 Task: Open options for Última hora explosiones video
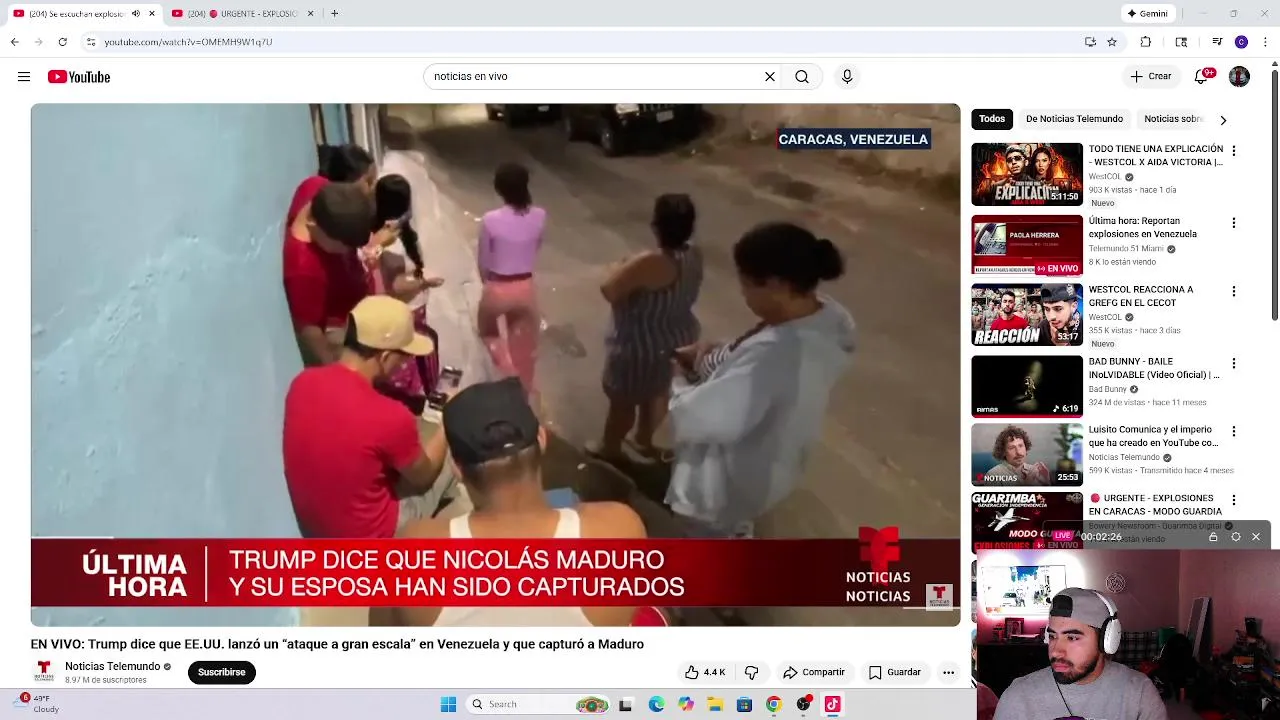1234,223
